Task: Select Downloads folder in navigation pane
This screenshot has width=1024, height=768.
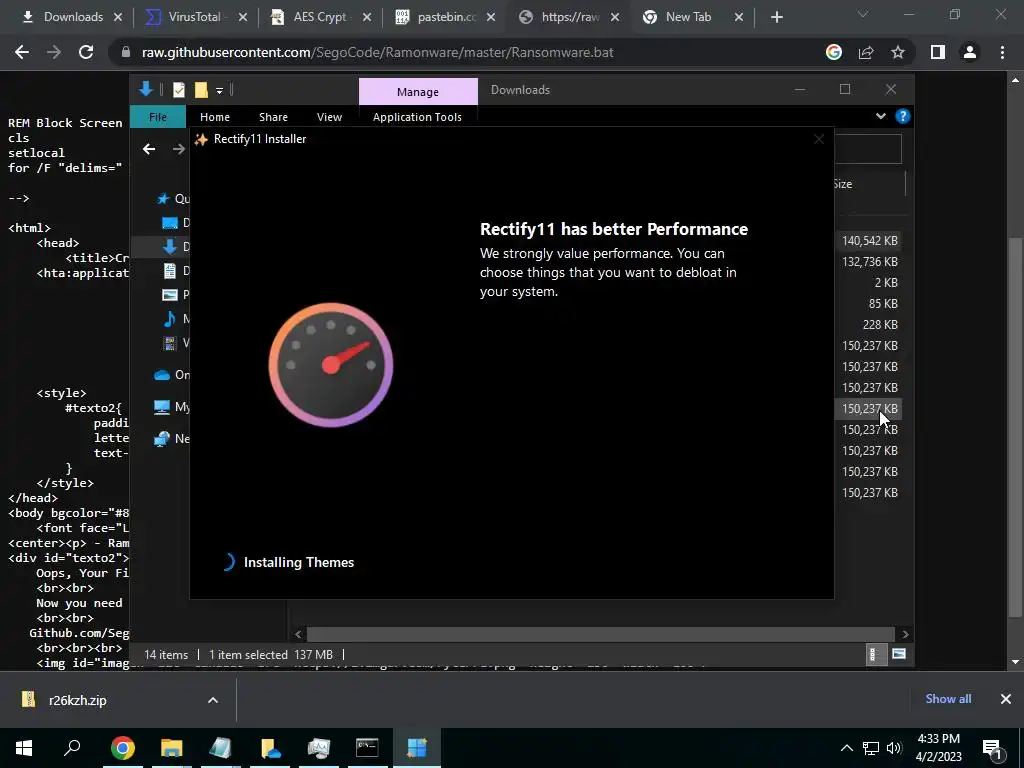Action: (x=175, y=246)
